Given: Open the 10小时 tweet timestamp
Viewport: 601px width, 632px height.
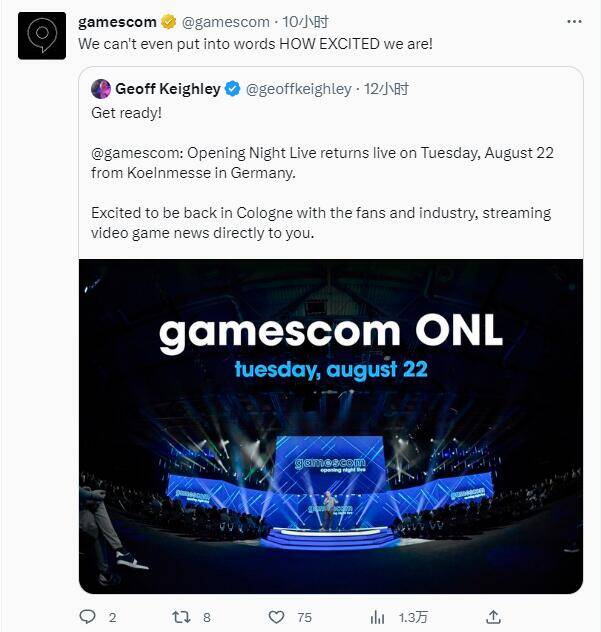Looking at the screenshot, I should 306,22.
